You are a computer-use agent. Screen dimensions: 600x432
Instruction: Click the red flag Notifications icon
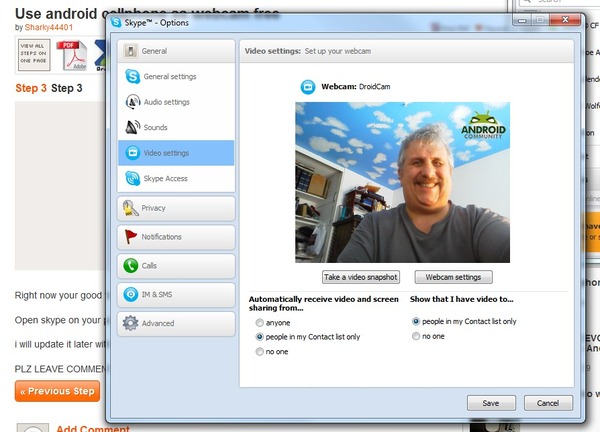[130, 237]
